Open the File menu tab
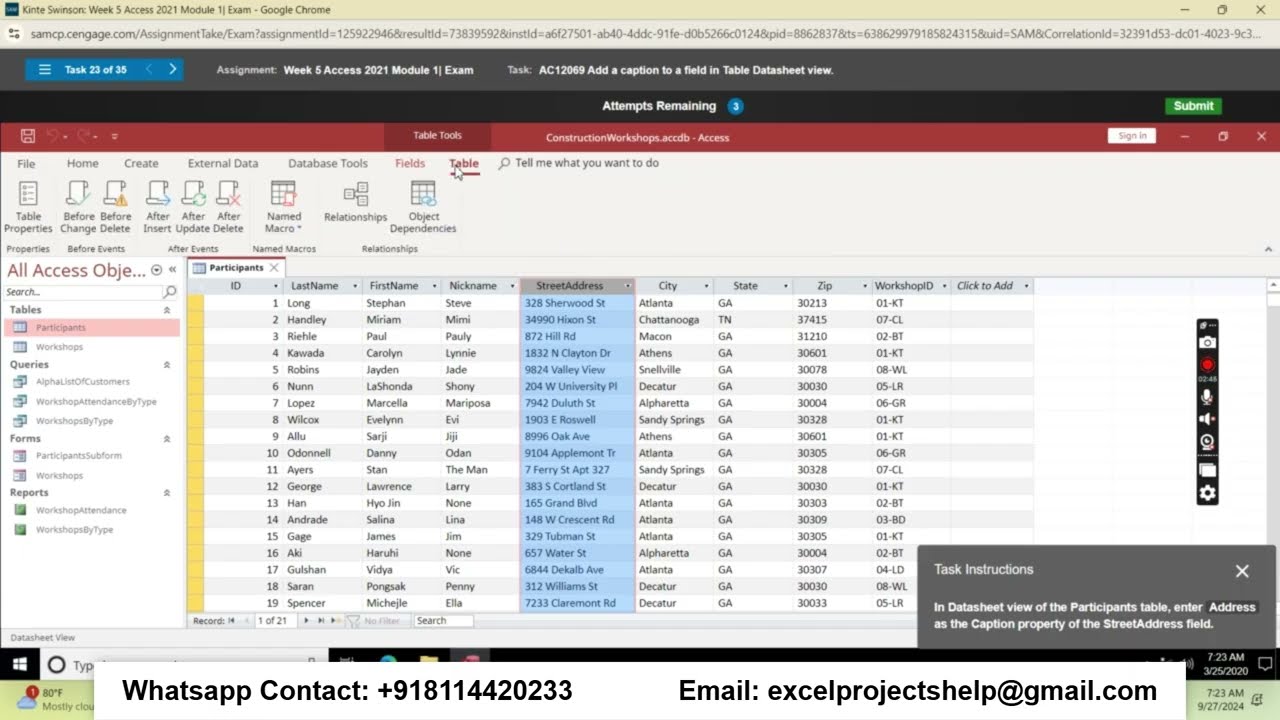 click(x=26, y=163)
